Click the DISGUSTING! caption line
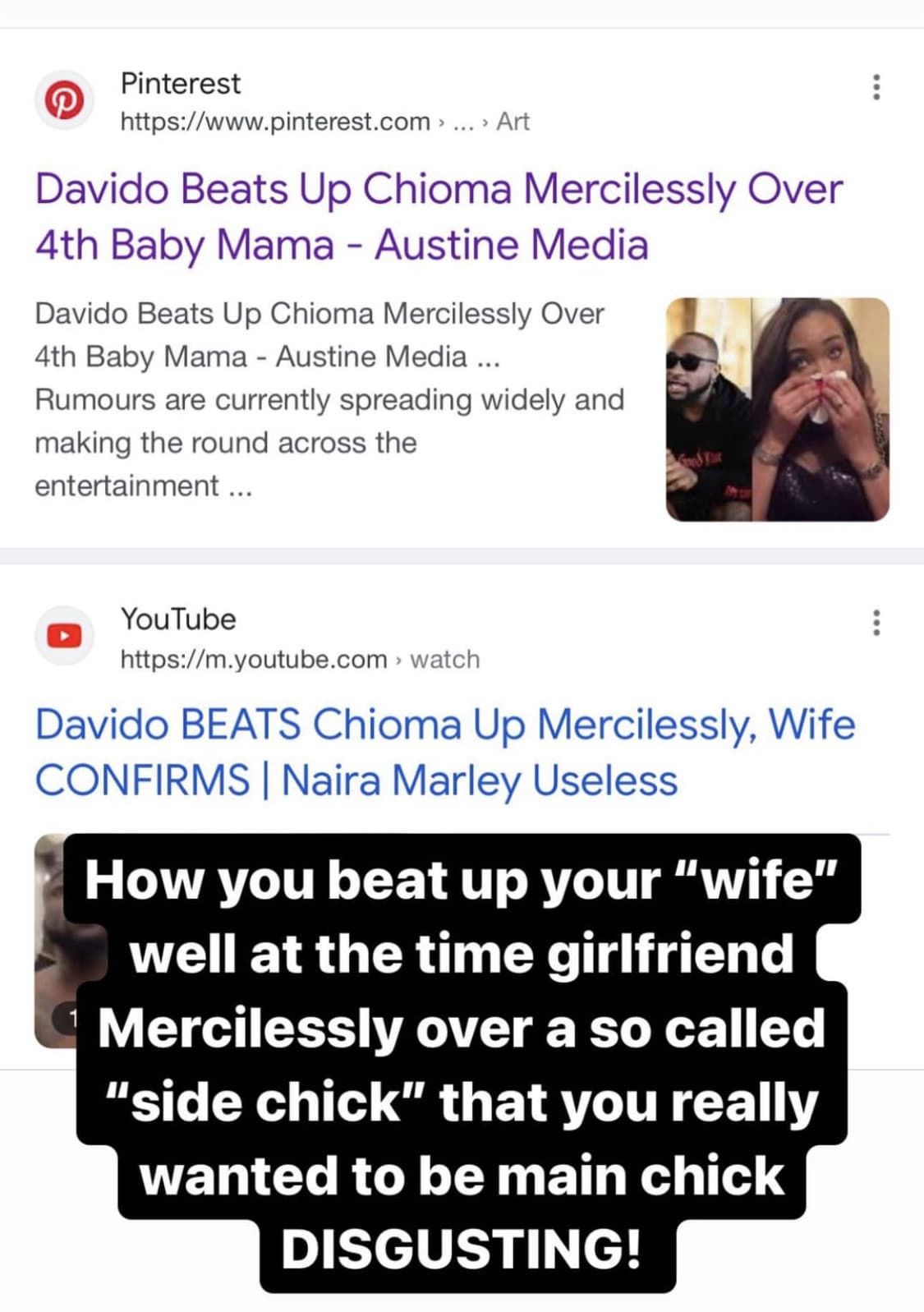This screenshot has width=924, height=1312. (x=462, y=1249)
